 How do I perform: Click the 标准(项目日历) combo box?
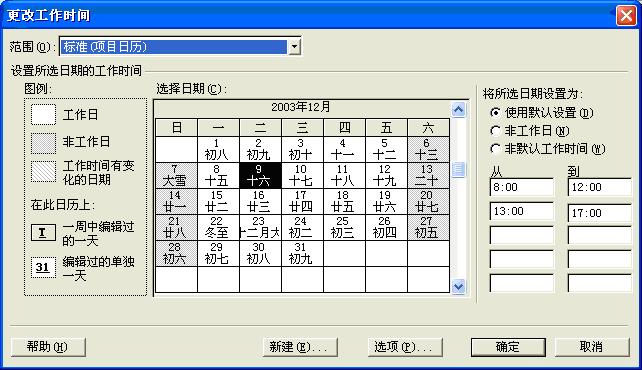[x=180, y=46]
